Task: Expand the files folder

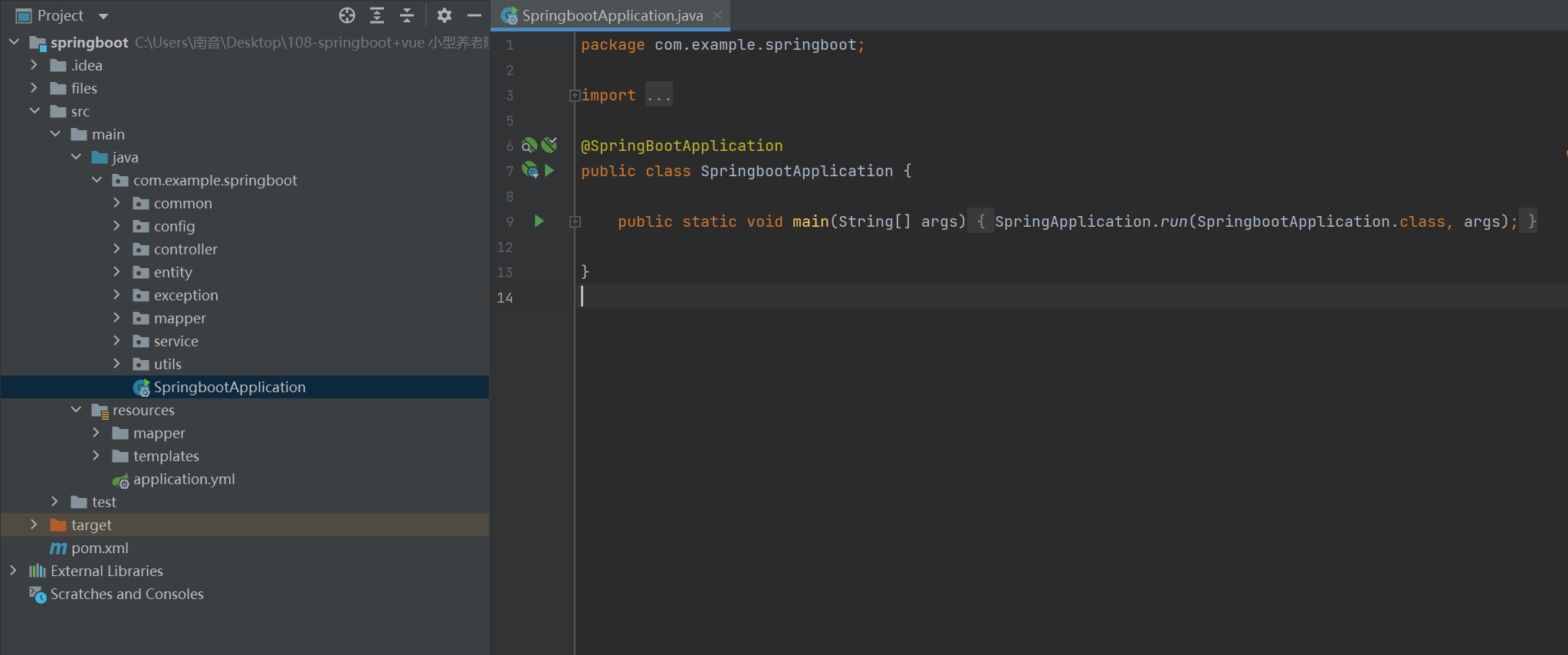Action: [x=34, y=88]
